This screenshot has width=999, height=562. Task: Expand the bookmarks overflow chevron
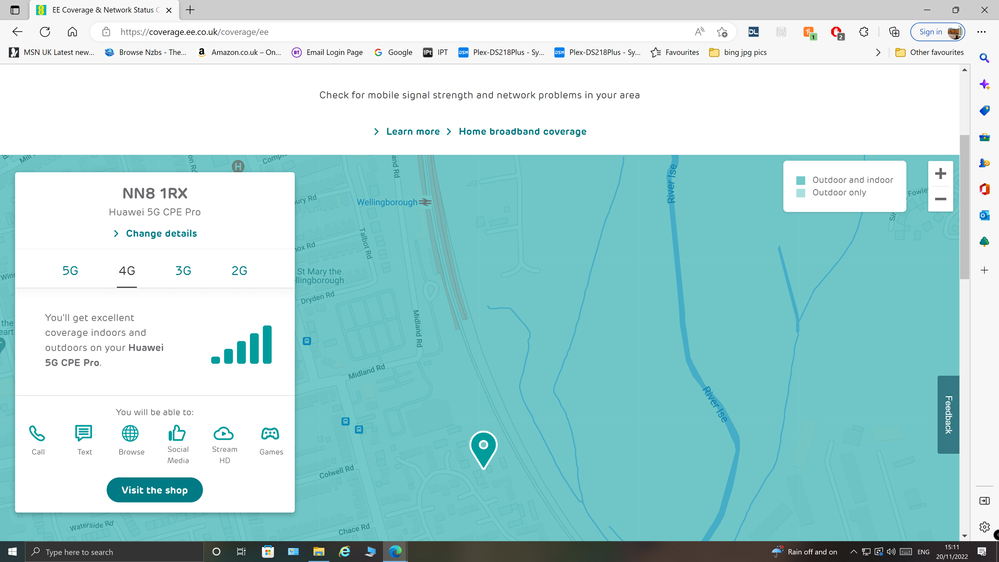pos(878,52)
